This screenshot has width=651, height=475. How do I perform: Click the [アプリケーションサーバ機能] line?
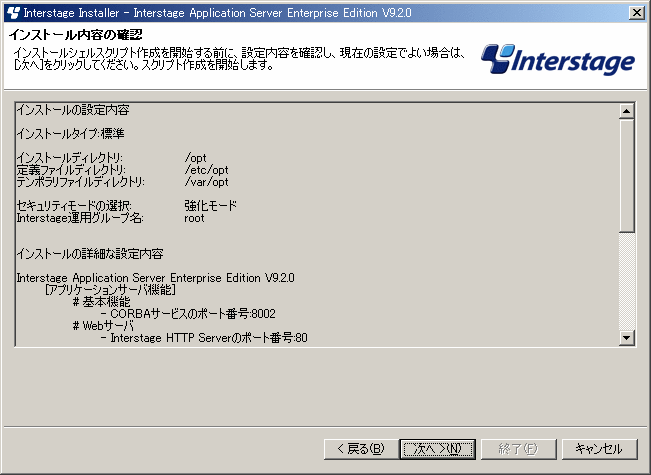point(110,290)
